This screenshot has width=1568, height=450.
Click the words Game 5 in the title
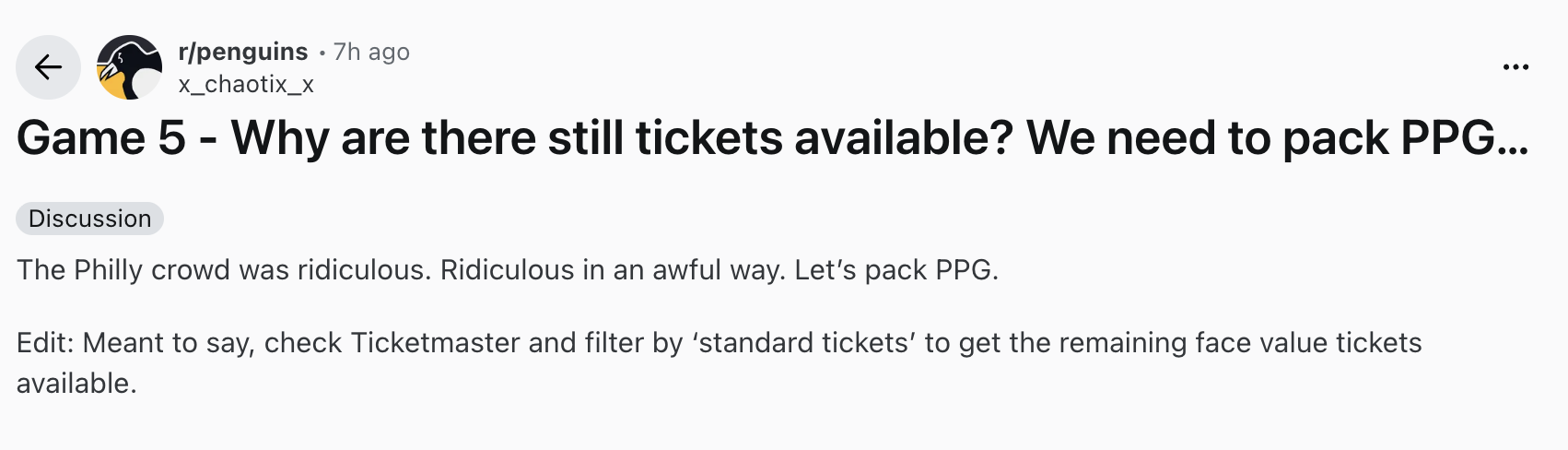coord(100,138)
